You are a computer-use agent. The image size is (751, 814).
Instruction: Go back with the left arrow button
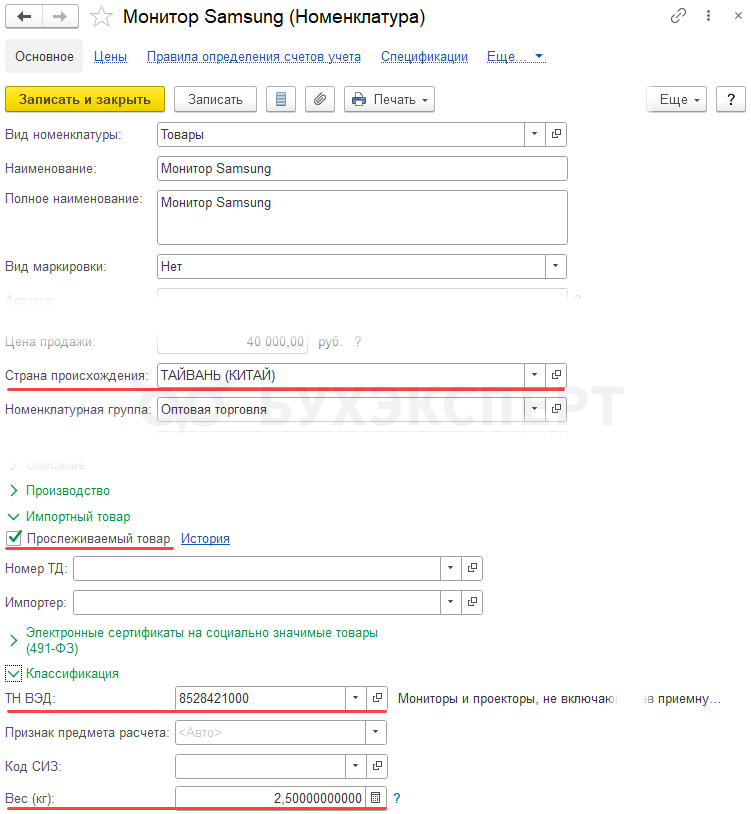(x=24, y=17)
